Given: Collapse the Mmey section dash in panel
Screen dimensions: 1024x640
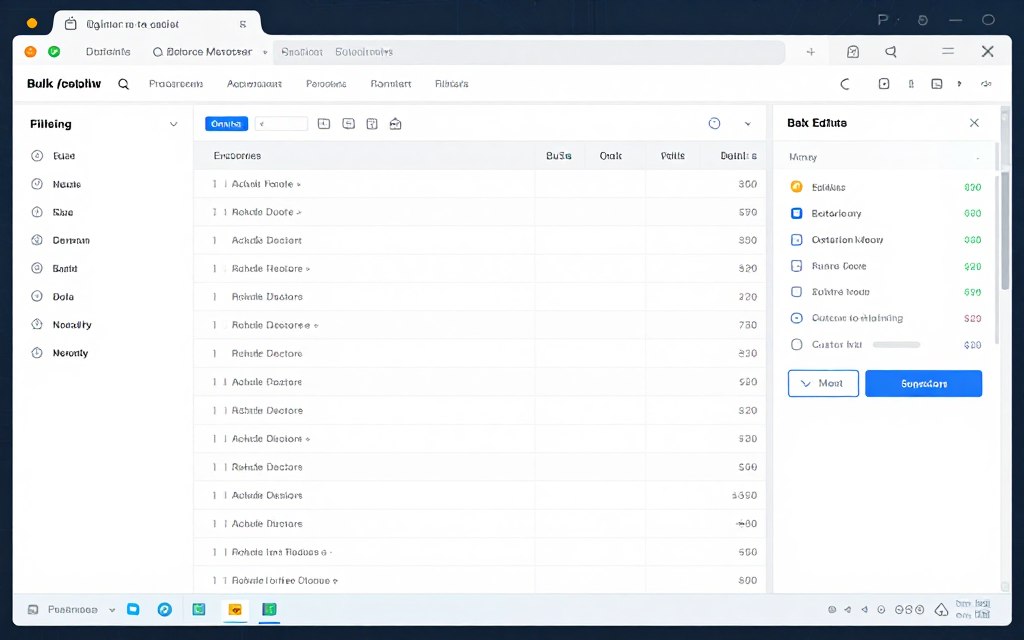Looking at the screenshot, I should (x=978, y=157).
